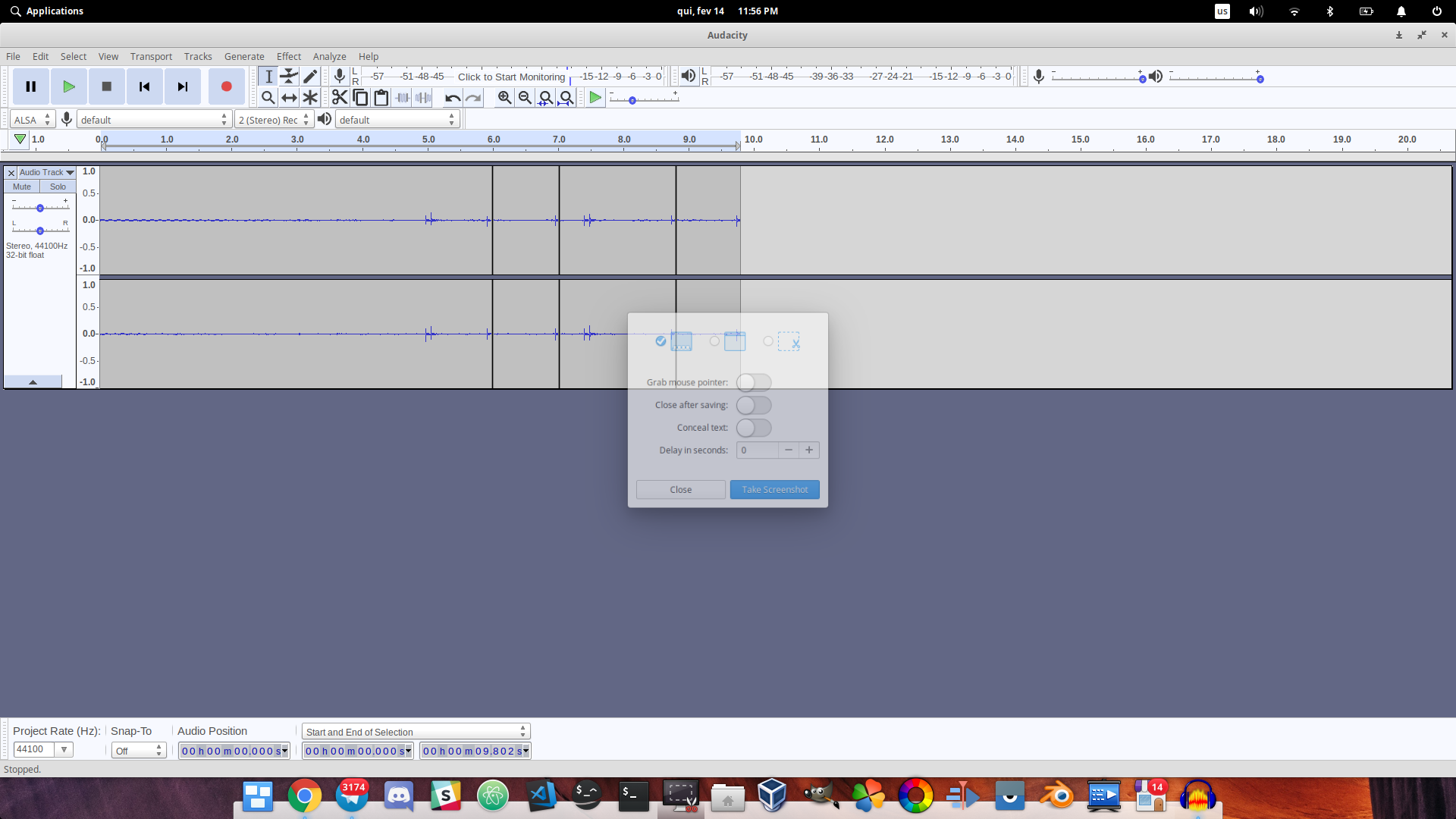Image resolution: width=1456 pixels, height=819 pixels.
Task: Open the ALSA audio host dropdown
Action: [x=32, y=120]
